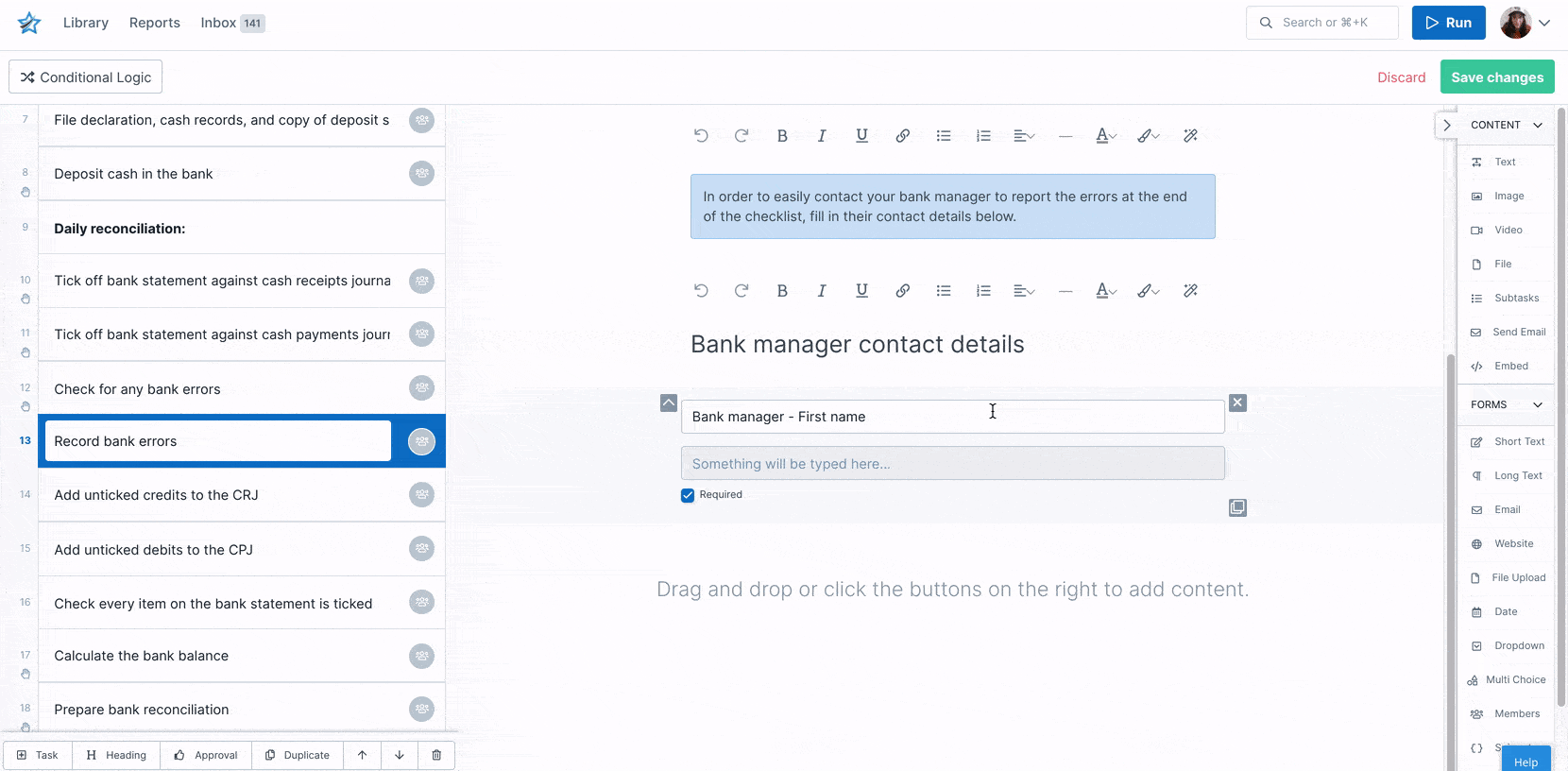Image resolution: width=1568 pixels, height=771 pixels.
Task: Underline text using the second toolbar
Action: tap(861, 291)
